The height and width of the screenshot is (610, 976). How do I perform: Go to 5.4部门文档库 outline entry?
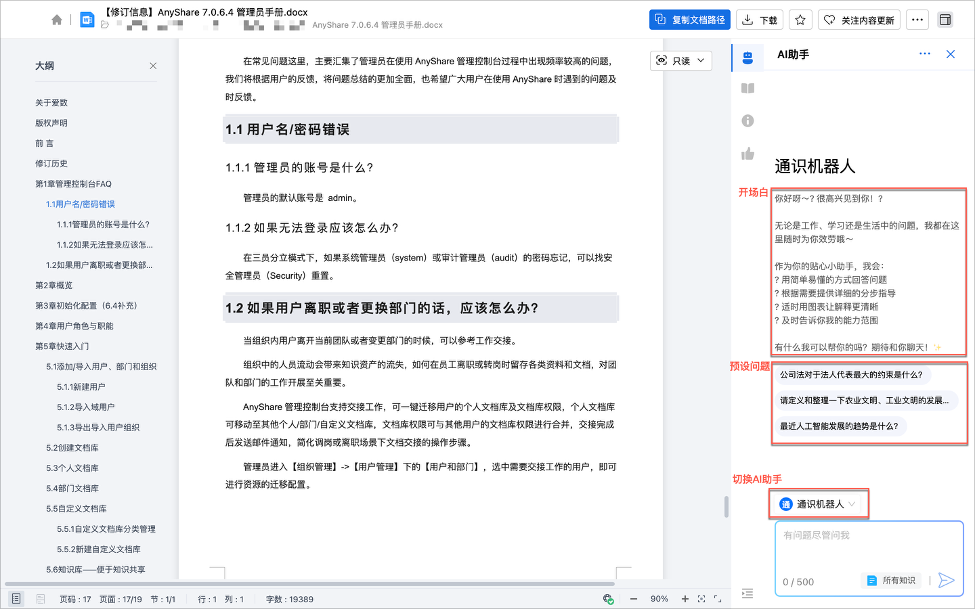[72, 489]
